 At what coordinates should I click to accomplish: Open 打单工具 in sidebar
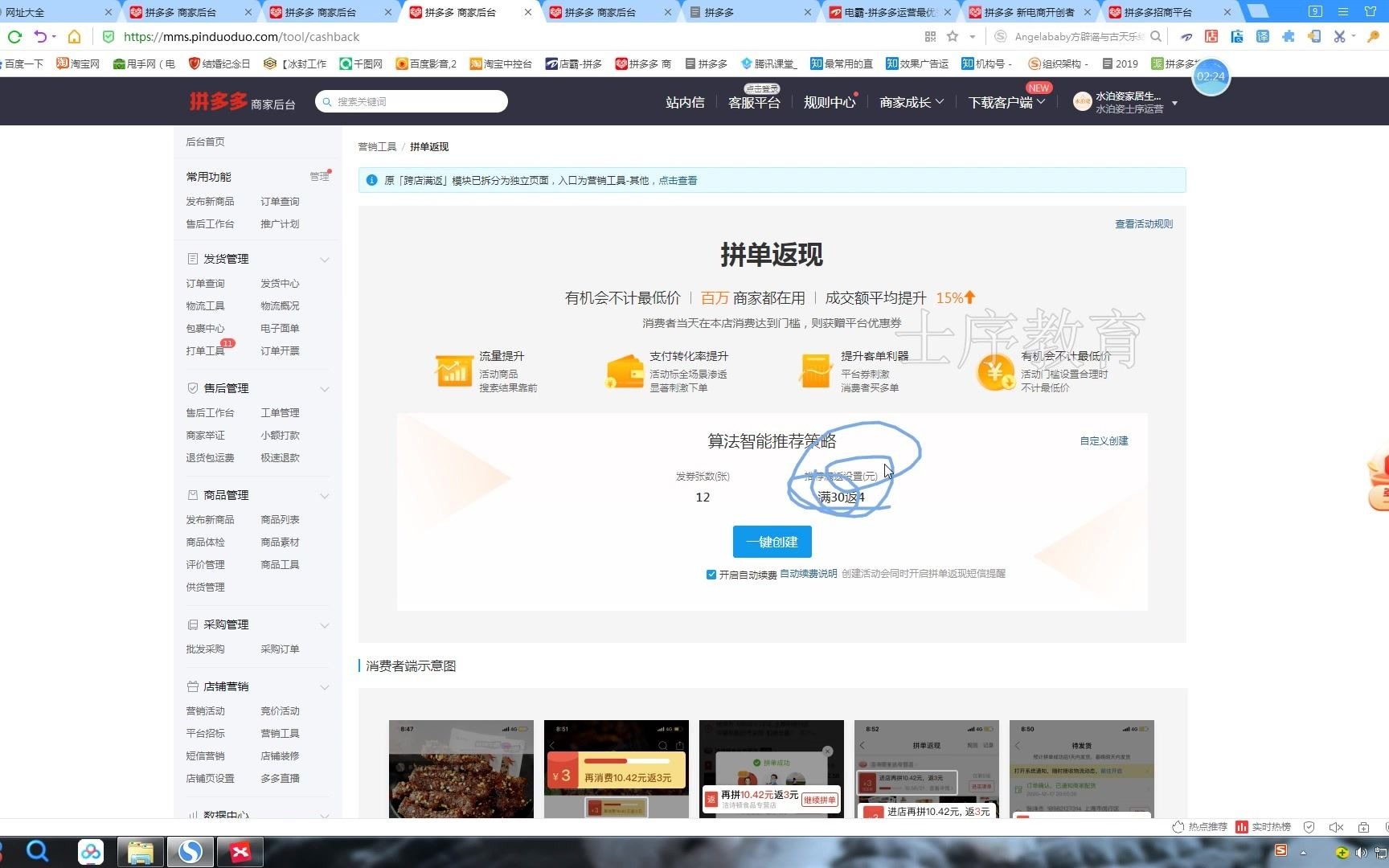tap(205, 351)
